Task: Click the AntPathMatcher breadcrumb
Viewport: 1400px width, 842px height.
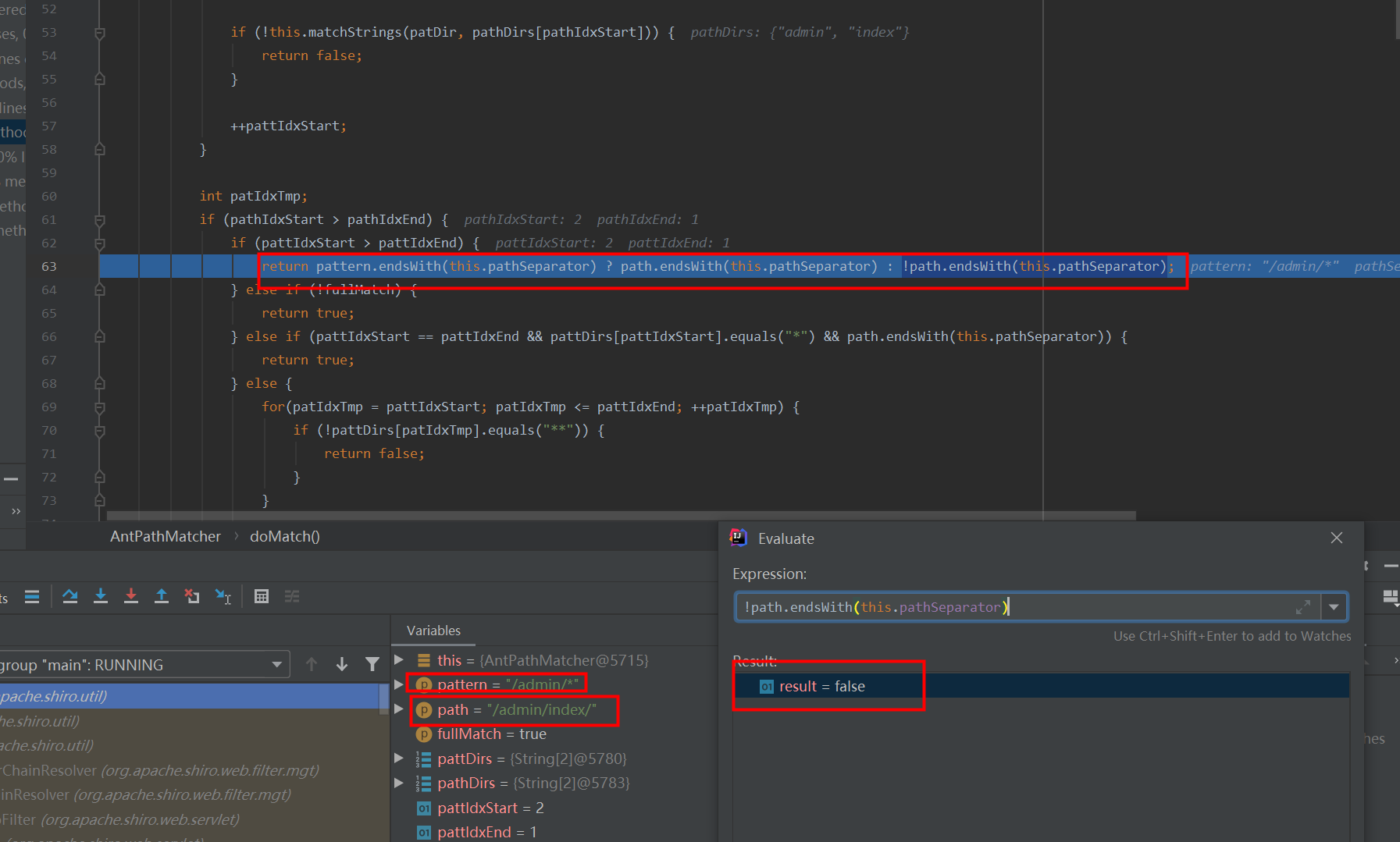Action: 166,536
